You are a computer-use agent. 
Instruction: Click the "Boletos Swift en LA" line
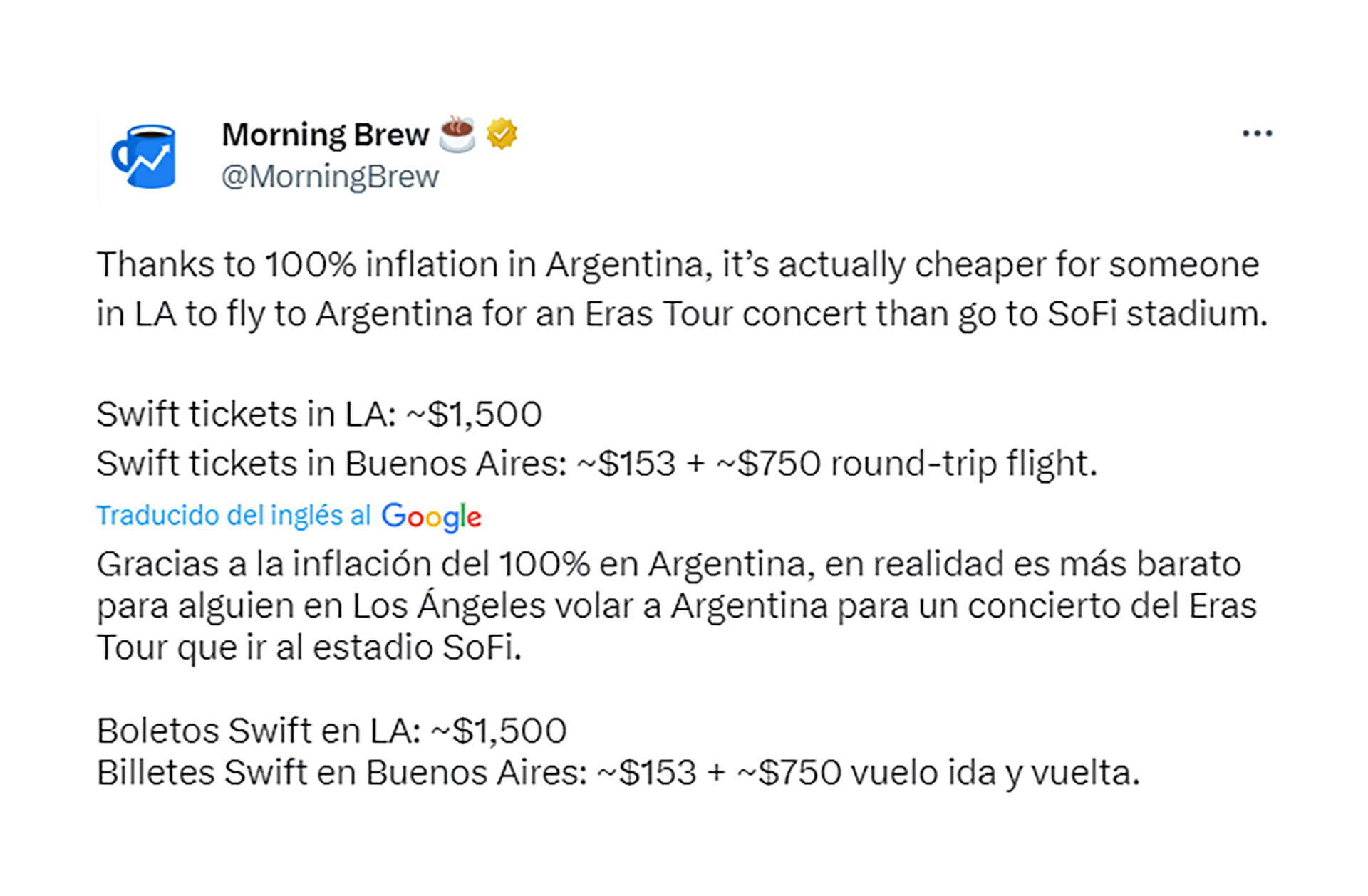pos(331,730)
